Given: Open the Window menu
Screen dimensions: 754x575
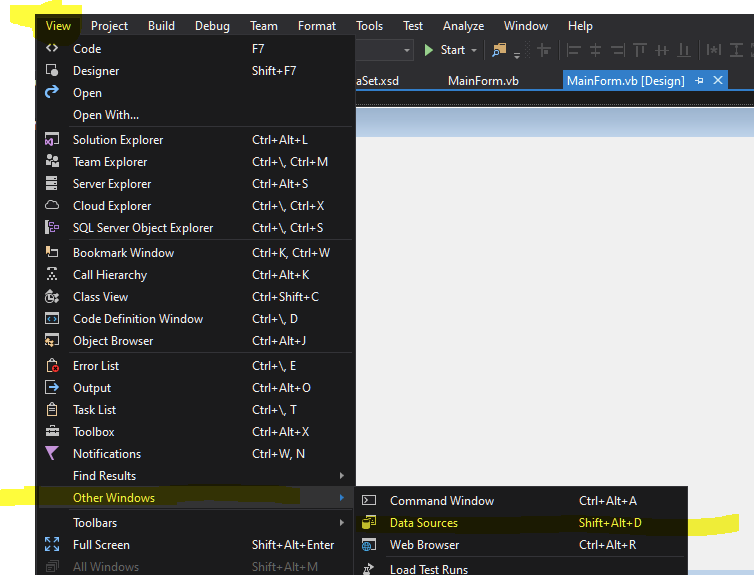Looking at the screenshot, I should [x=526, y=26].
